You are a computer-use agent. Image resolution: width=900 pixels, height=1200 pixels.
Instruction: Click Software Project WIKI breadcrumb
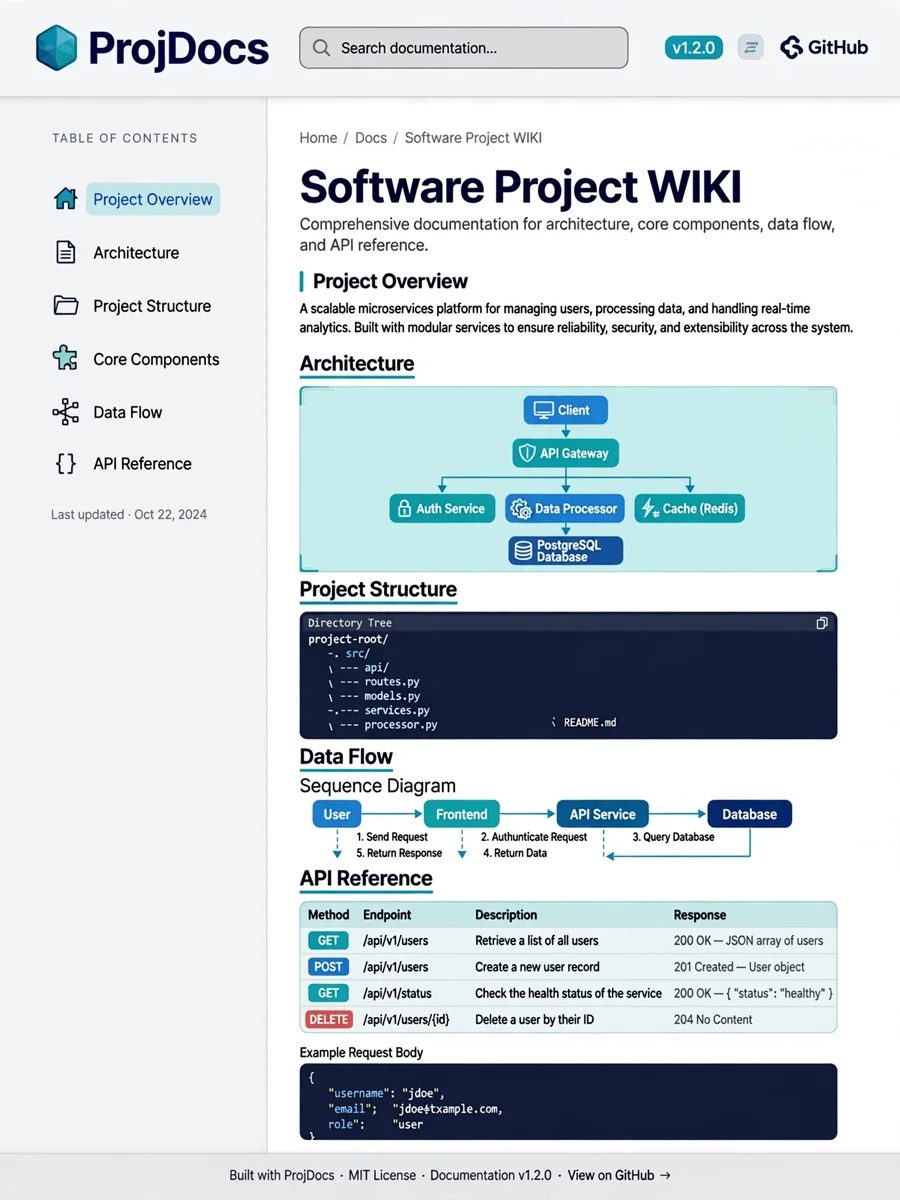(x=473, y=138)
